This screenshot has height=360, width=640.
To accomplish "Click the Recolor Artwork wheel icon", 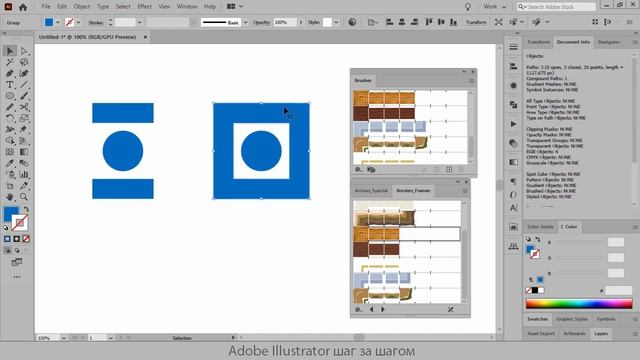I will [352, 22].
